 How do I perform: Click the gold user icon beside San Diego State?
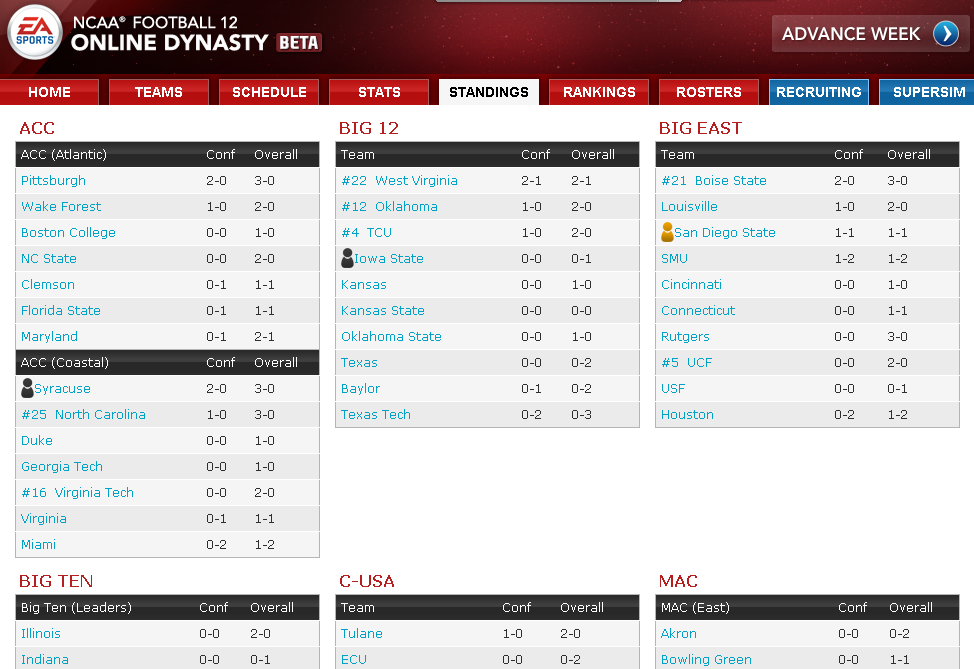667,232
